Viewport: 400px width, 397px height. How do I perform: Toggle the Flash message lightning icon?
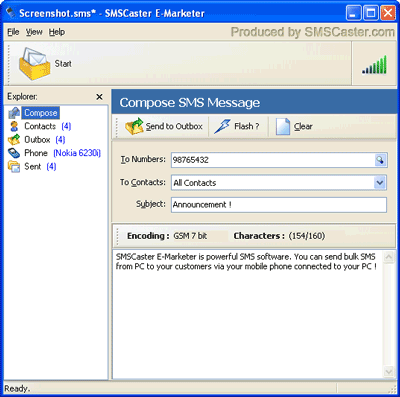point(222,126)
